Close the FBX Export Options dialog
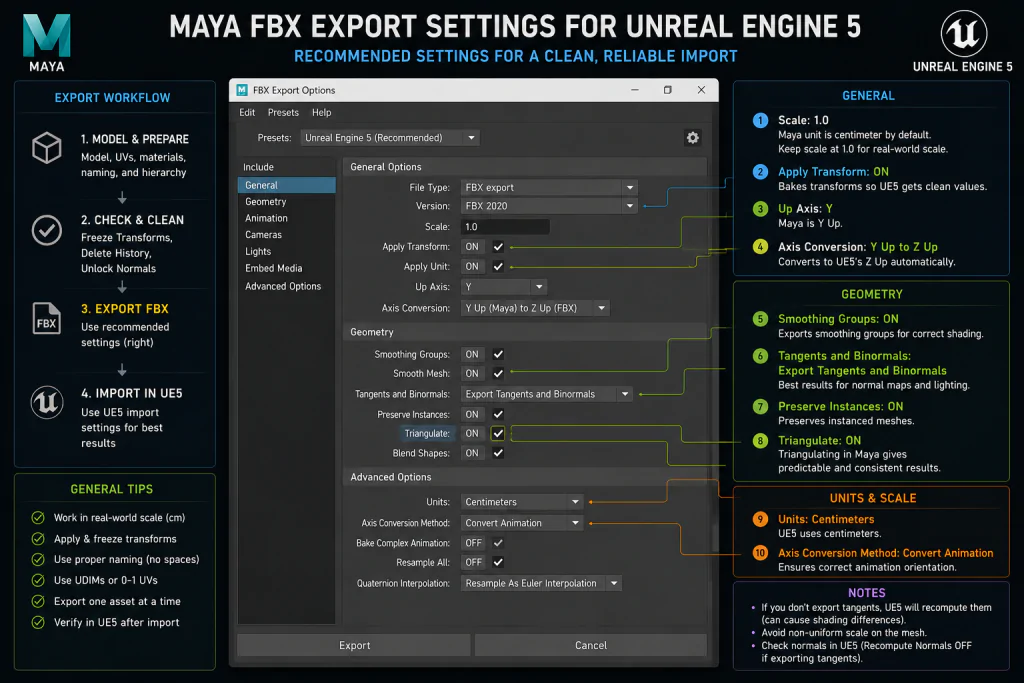This screenshot has height=683, width=1024. [701, 90]
